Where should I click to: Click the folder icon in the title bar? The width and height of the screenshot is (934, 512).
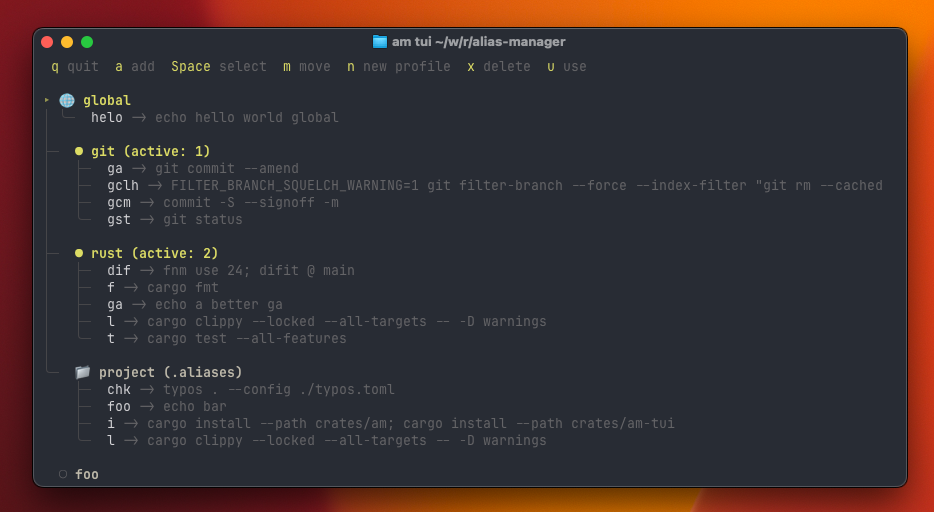point(380,42)
